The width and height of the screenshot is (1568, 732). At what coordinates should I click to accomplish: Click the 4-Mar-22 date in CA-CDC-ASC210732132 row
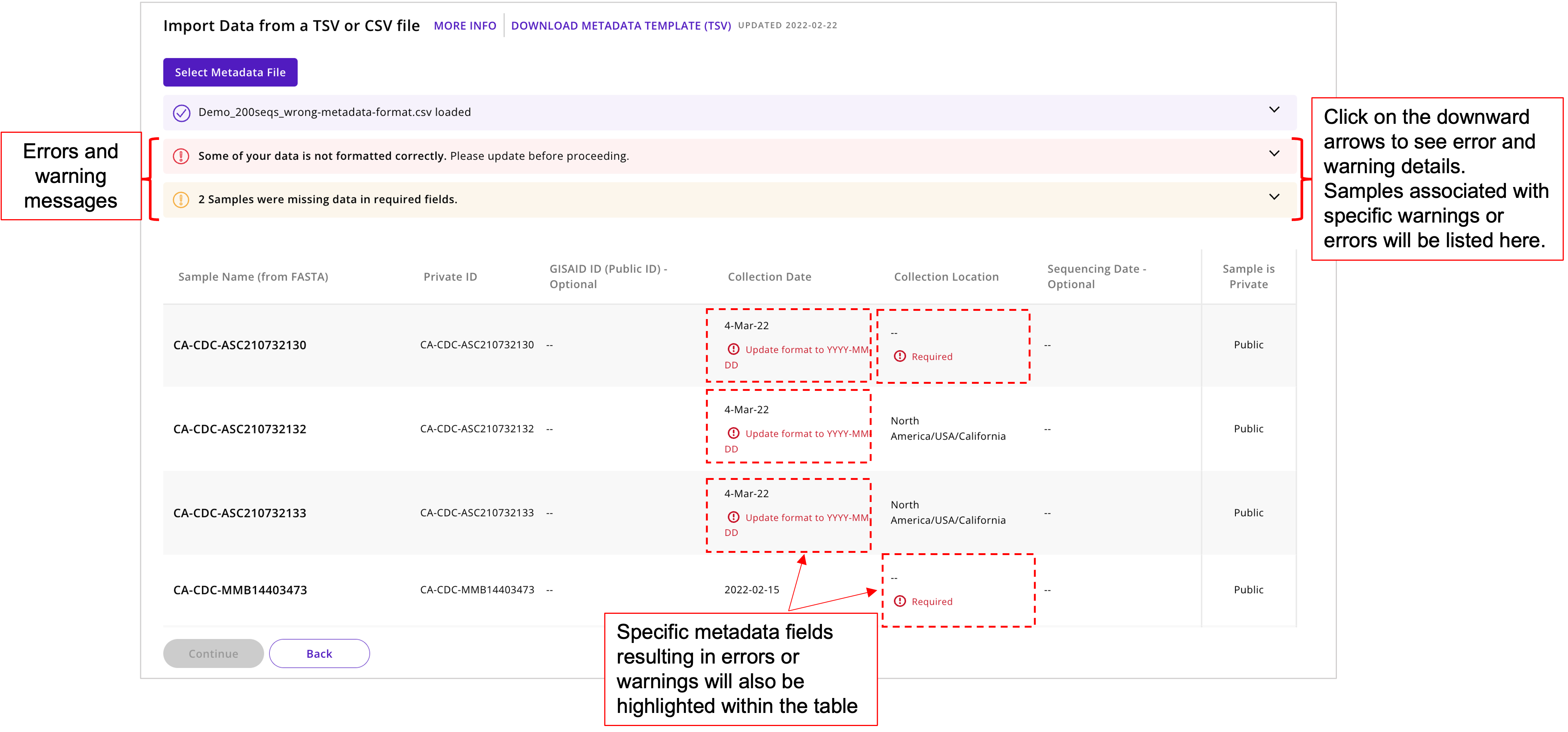click(x=746, y=410)
